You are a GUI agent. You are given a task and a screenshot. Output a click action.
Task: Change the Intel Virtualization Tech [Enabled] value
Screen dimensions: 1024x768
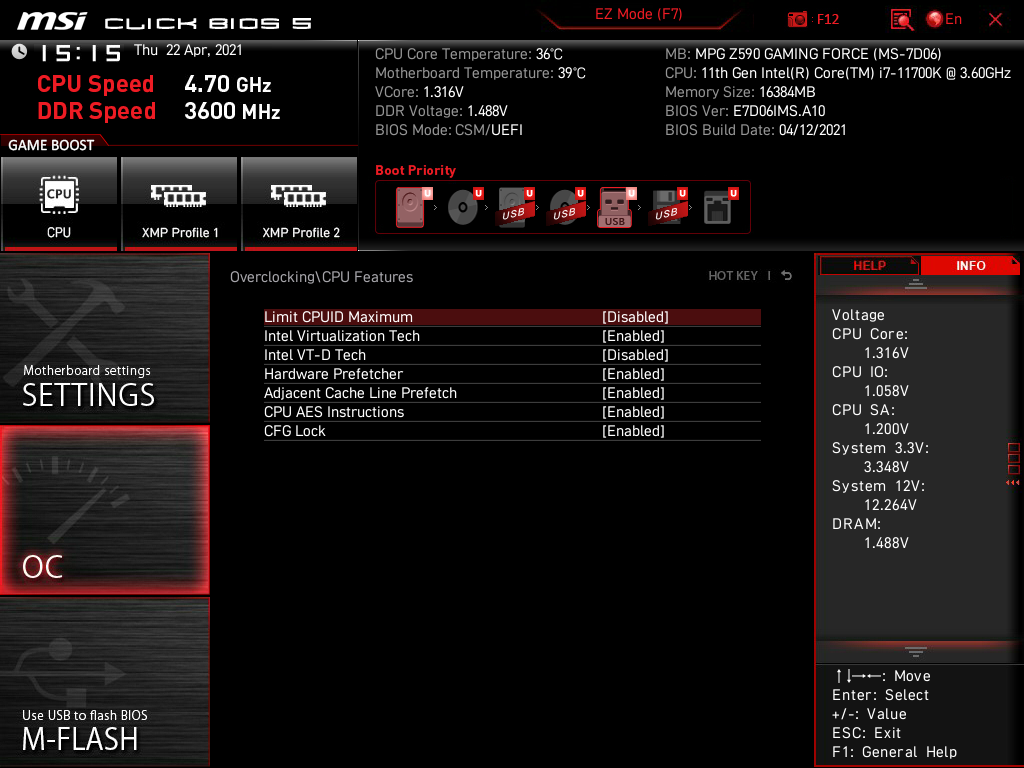(633, 336)
